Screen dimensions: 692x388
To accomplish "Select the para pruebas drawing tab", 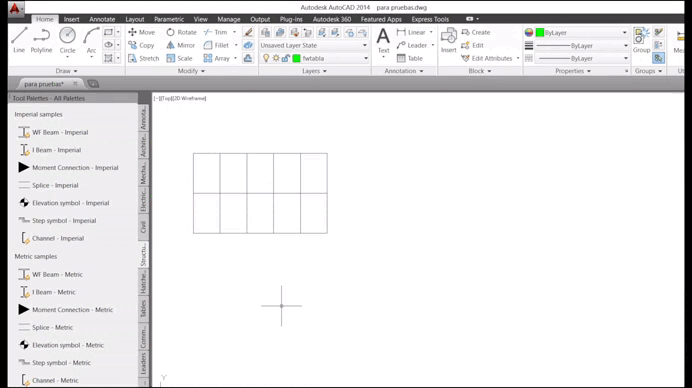I will [x=44, y=84].
